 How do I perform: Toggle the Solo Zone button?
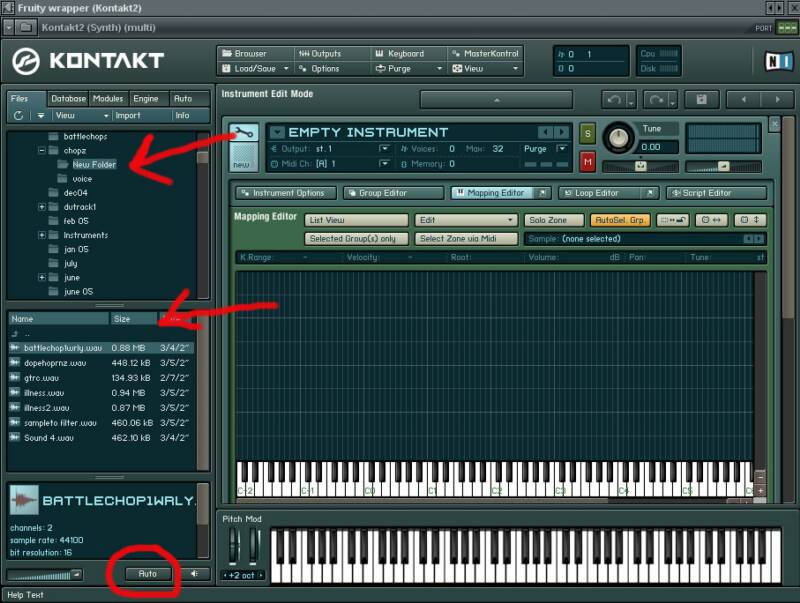point(554,220)
